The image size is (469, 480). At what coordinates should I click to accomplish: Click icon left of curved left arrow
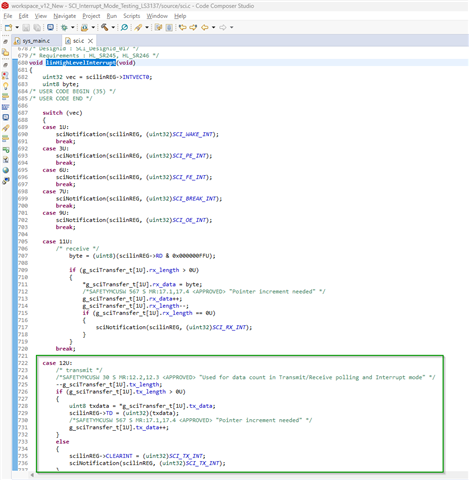[x=169, y=27]
